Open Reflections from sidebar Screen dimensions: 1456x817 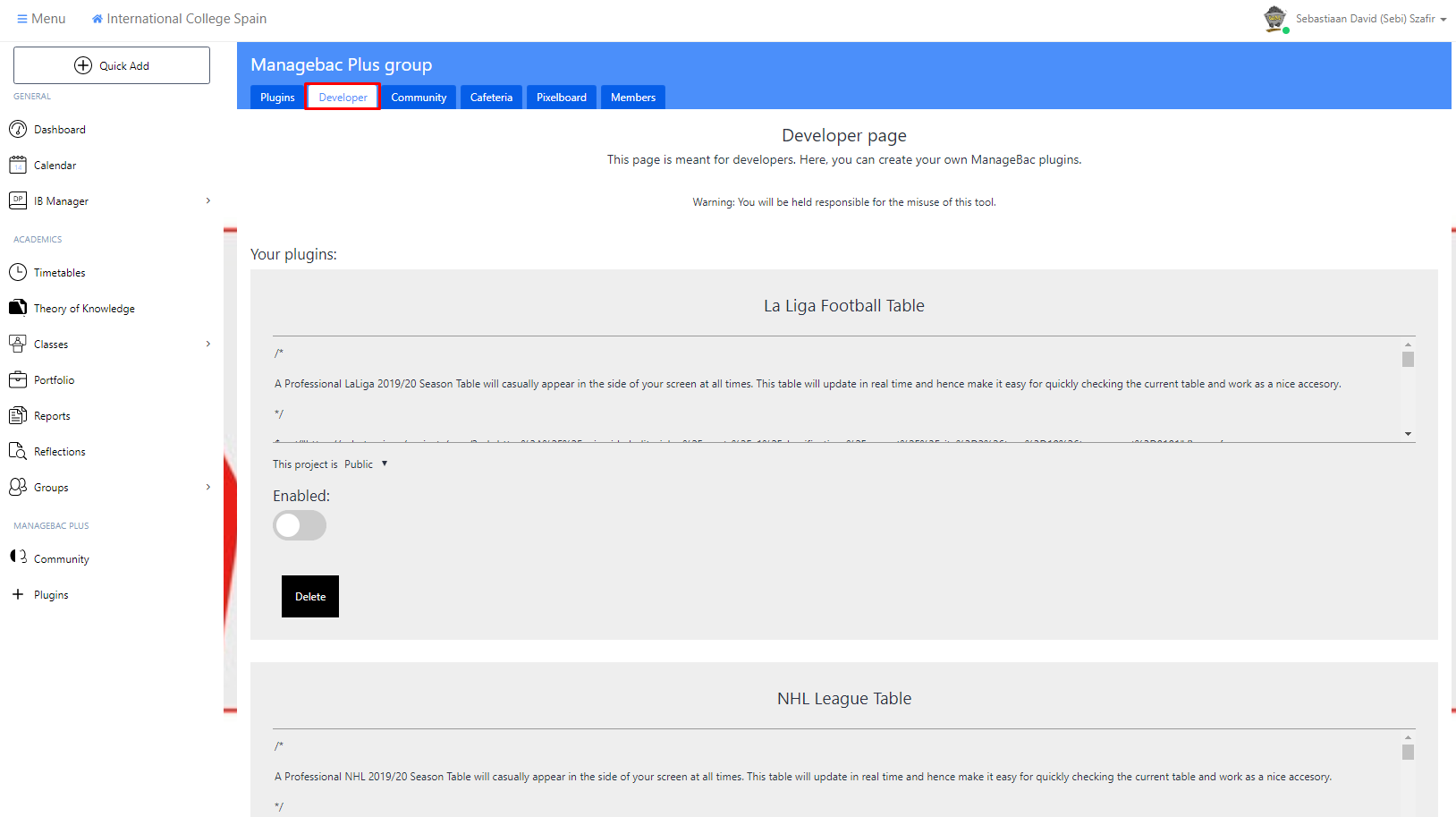[60, 452]
